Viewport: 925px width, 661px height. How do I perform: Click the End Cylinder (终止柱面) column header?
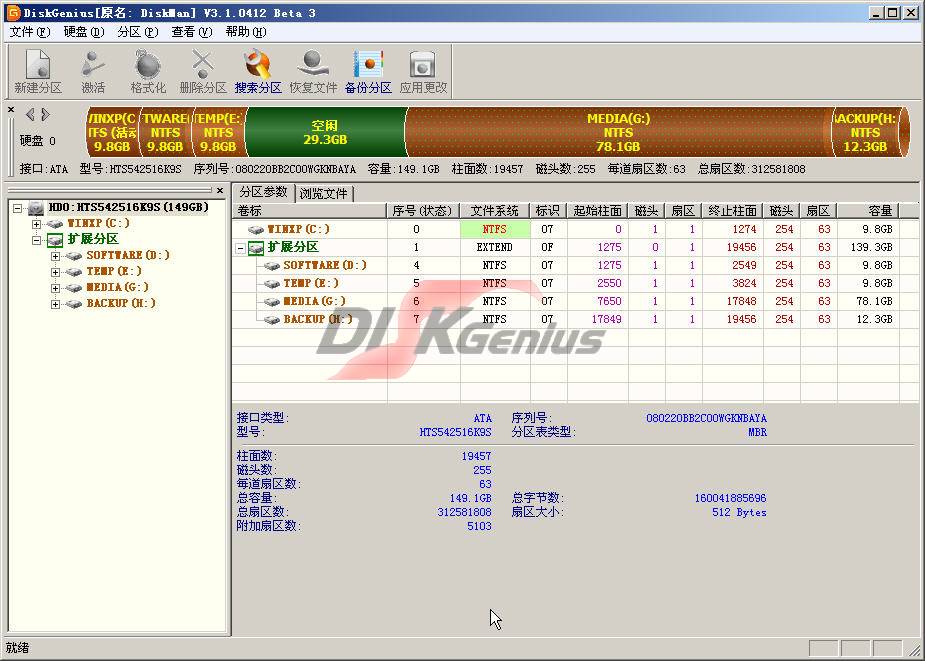732,211
